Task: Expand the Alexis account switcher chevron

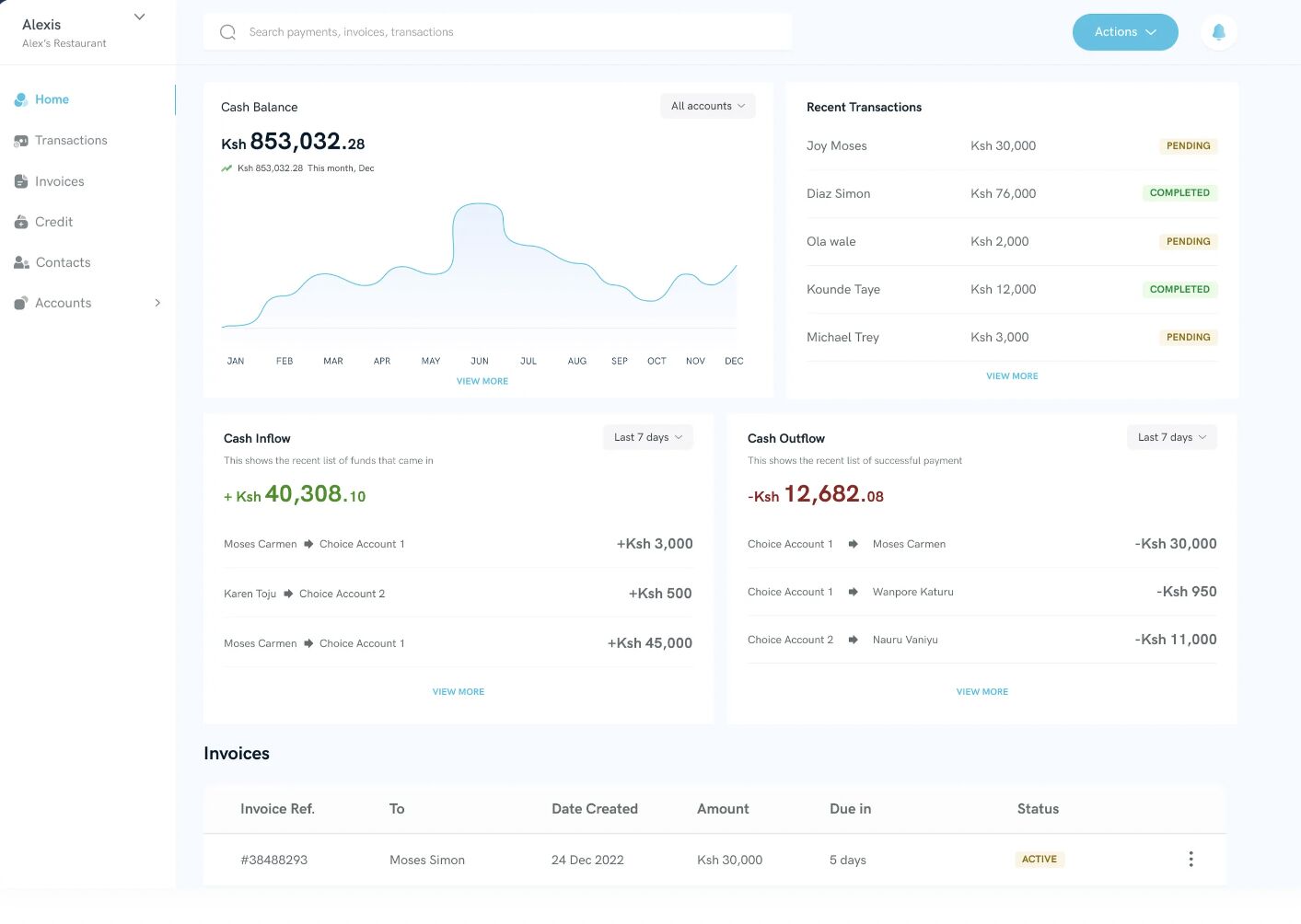Action: pyautogui.click(x=140, y=17)
